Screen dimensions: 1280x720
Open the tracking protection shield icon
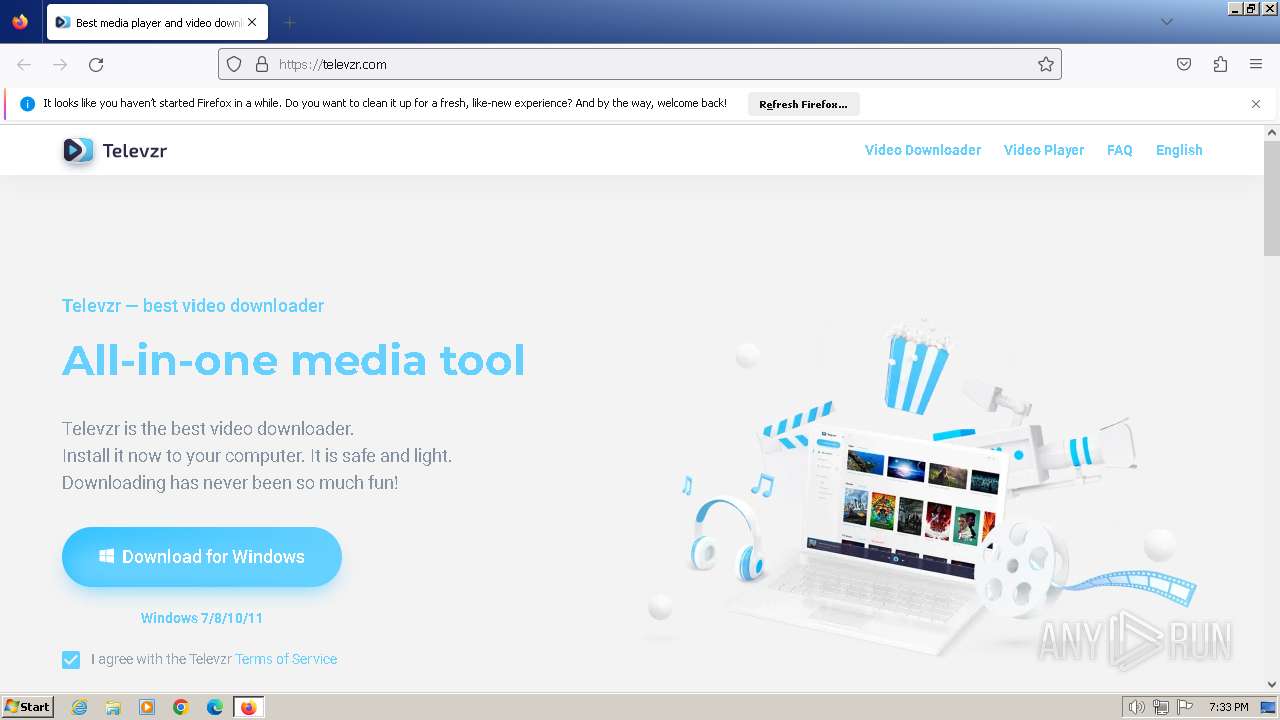click(234, 64)
